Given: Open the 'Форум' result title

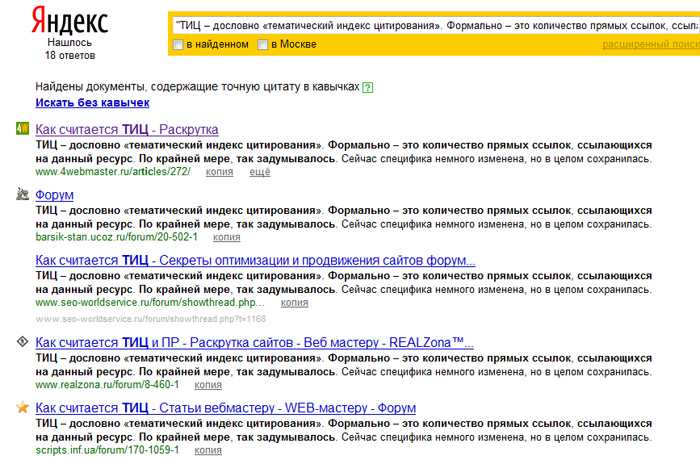Looking at the screenshot, I should click(54, 195).
